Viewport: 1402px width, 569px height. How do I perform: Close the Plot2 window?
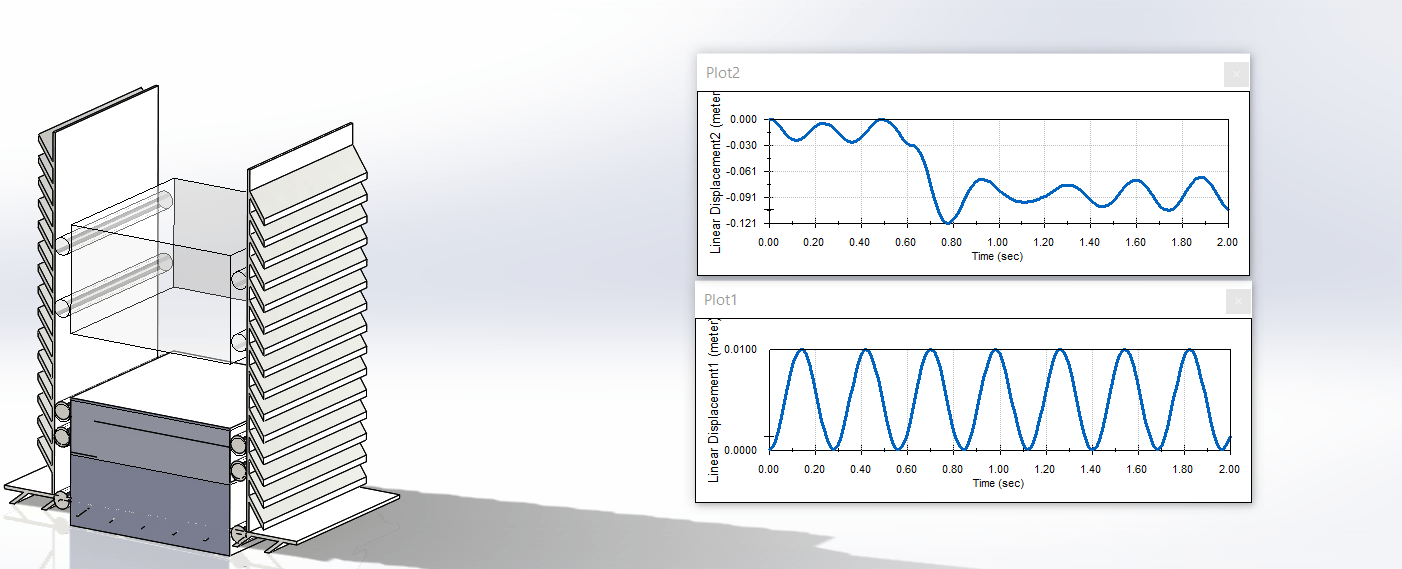1236,73
